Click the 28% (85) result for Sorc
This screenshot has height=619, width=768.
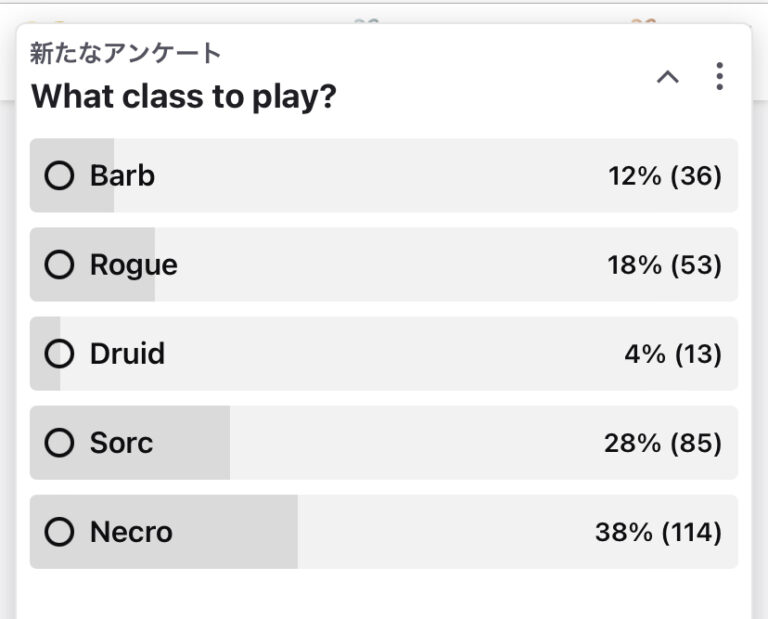pos(663,443)
